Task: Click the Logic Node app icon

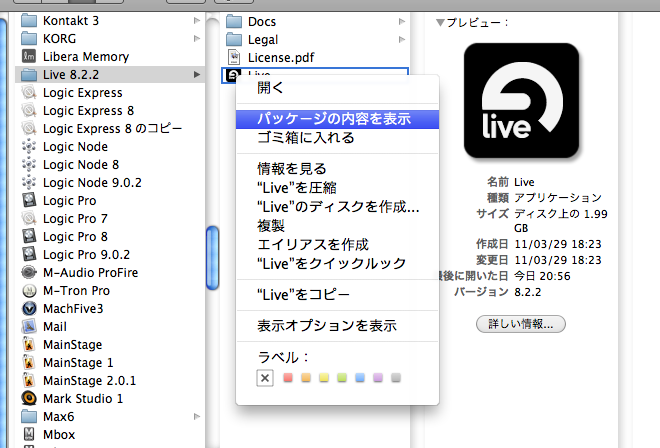Action: tap(29, 147)
